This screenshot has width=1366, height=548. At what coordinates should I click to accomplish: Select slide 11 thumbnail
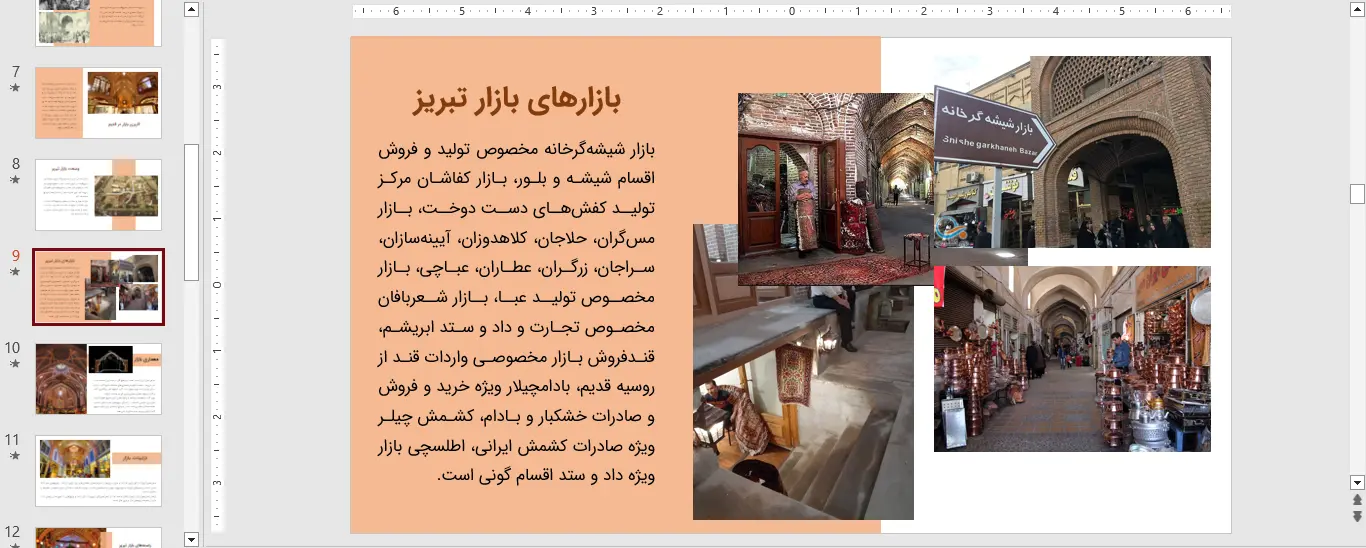pos(98,471)
